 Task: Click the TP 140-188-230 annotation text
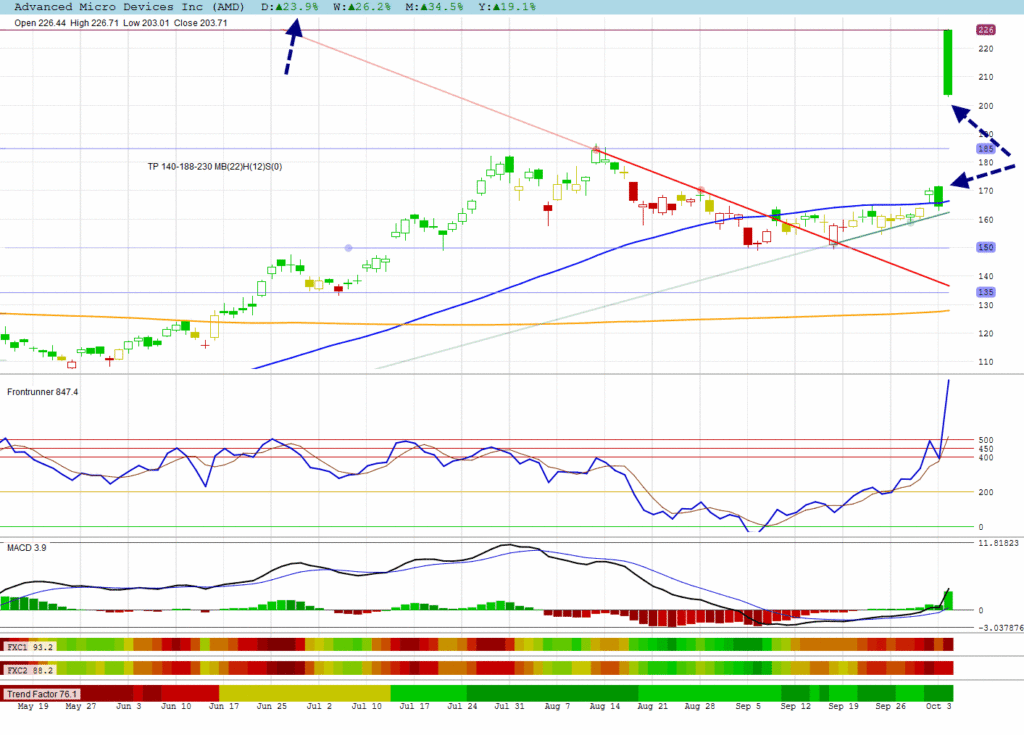click(215, 167)
